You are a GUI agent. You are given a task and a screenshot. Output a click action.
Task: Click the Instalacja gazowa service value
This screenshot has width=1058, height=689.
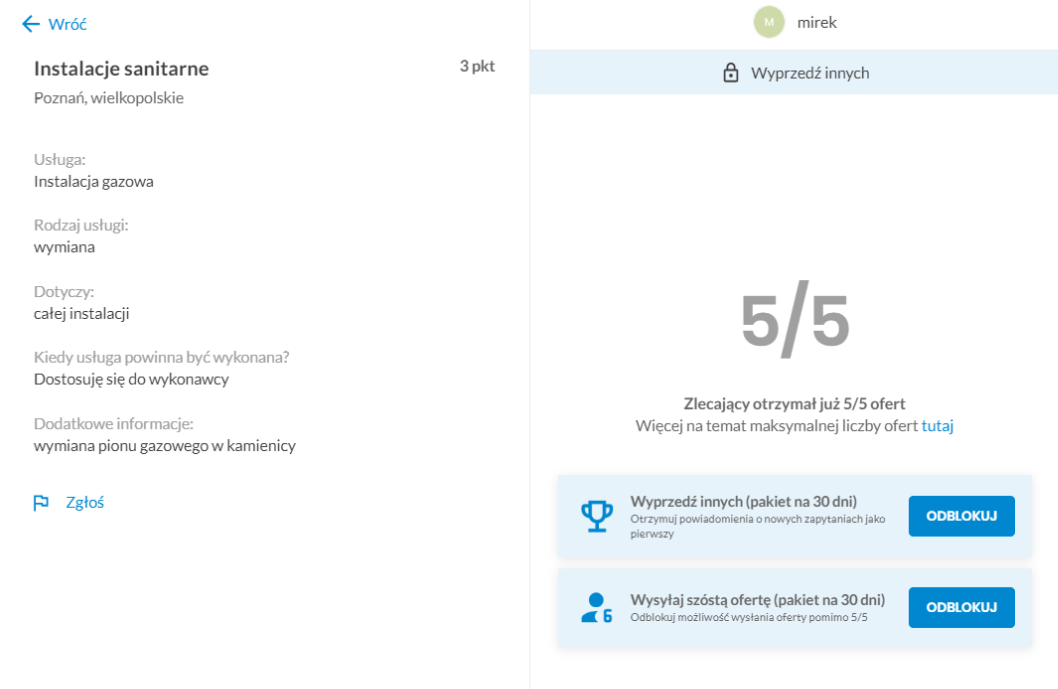tap(94, 182)
